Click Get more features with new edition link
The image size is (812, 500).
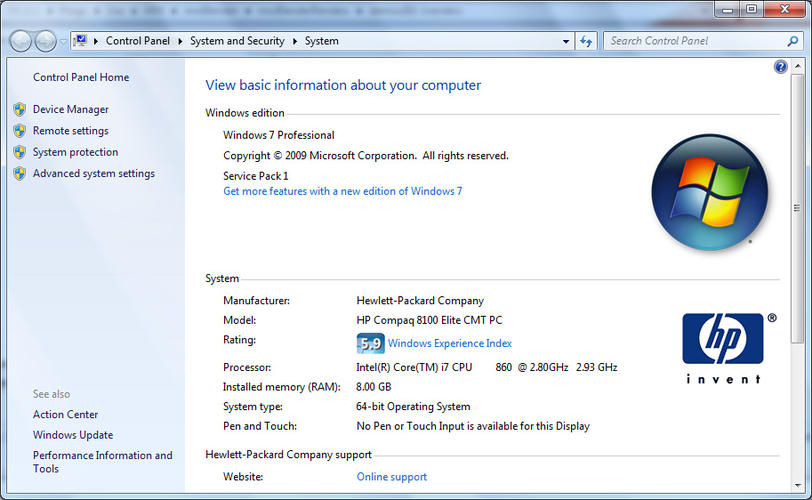click(x=342, y=191)
